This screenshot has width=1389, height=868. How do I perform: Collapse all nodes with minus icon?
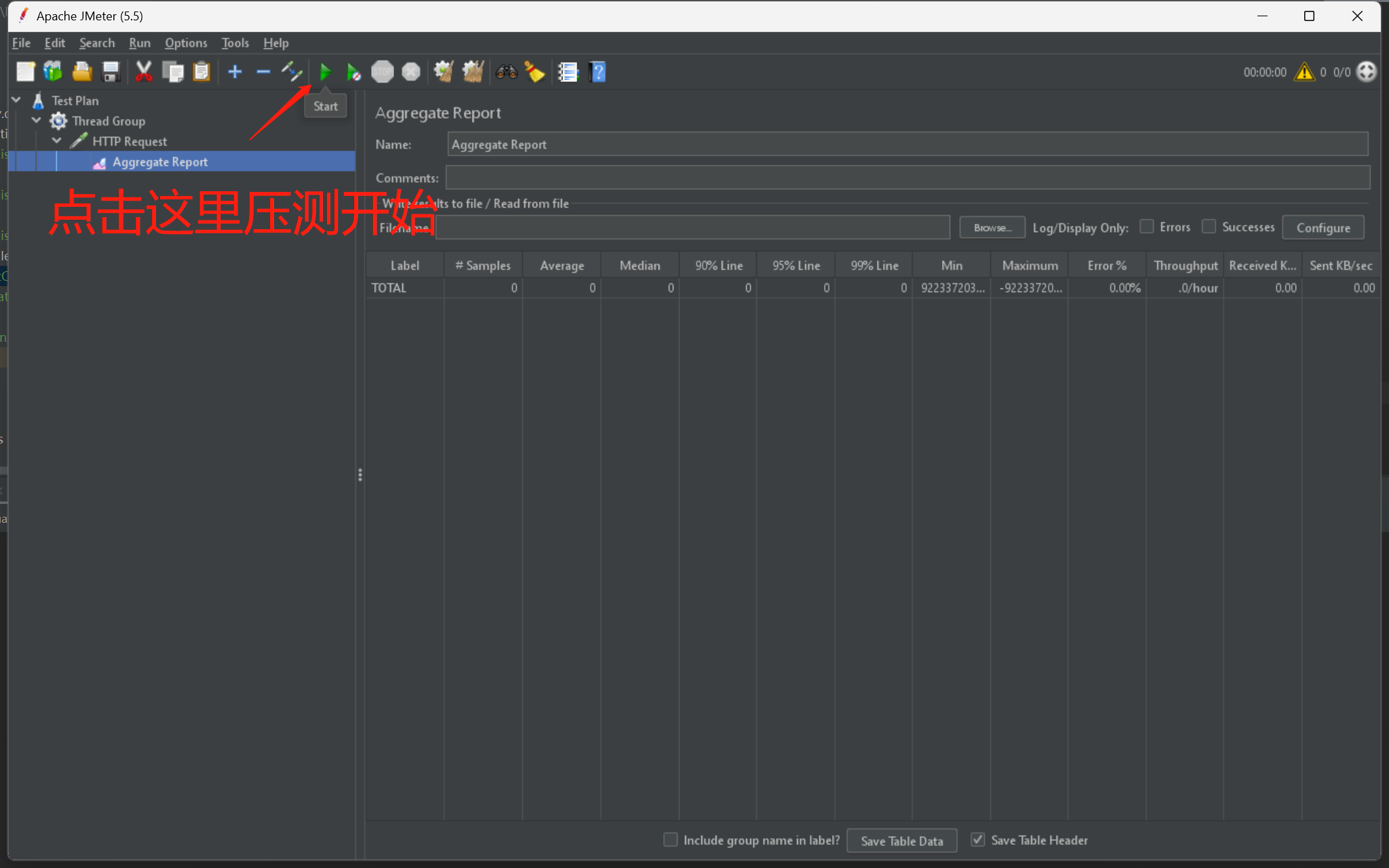[x=263, y=72]
